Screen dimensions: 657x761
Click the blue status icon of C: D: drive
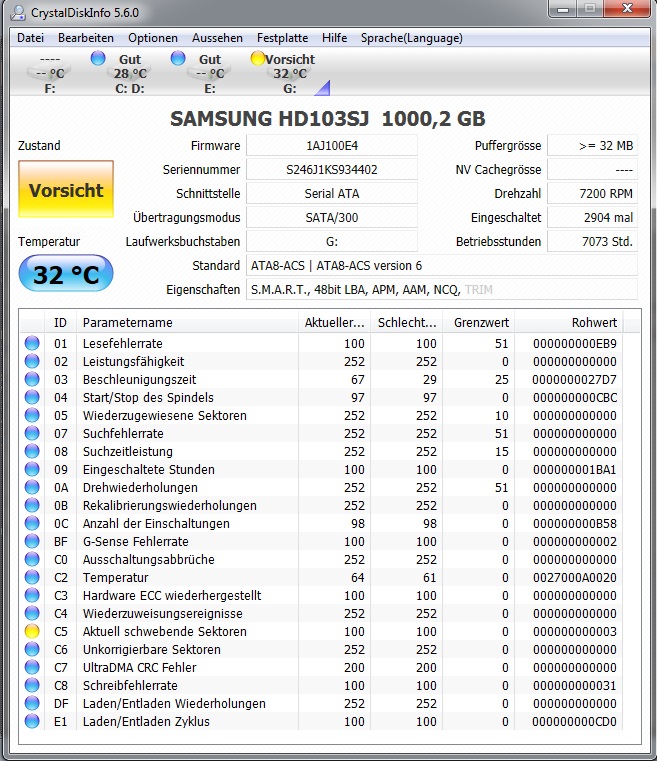tap(98, 58)
